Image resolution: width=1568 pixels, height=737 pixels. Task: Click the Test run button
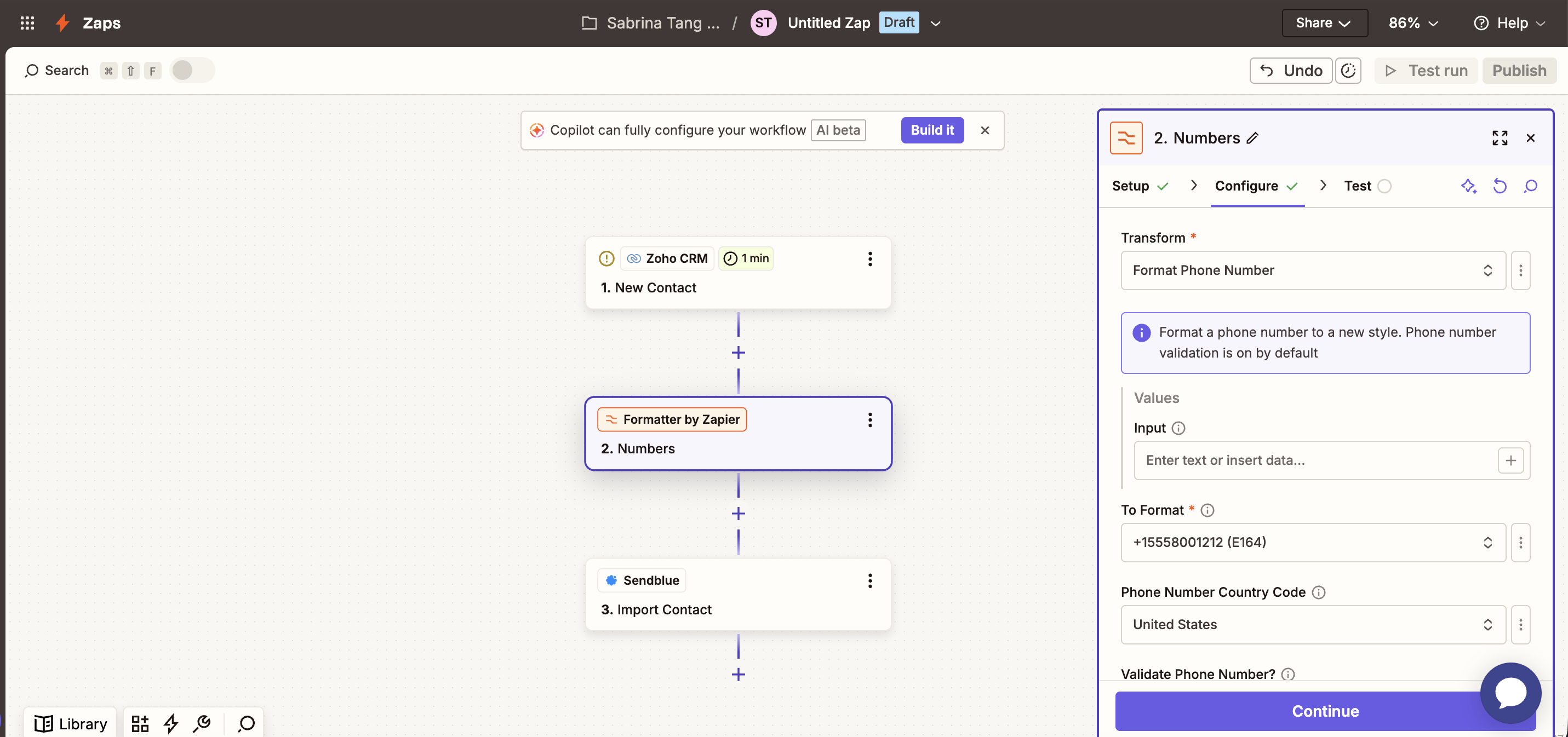pos(1426,71)
